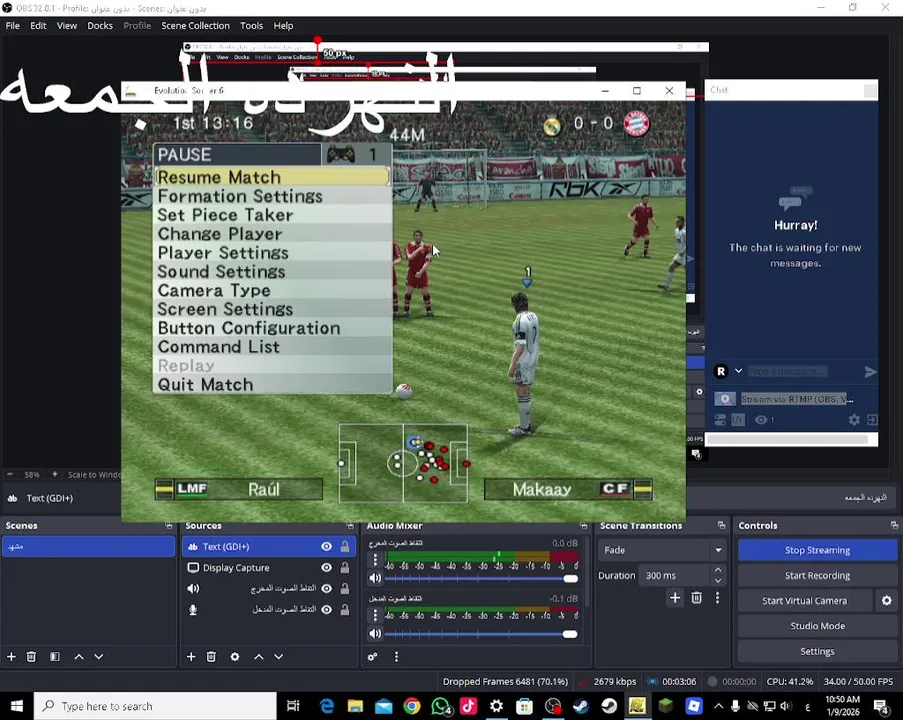
Task: Click the chat send arrow
Action: point(870,372)
